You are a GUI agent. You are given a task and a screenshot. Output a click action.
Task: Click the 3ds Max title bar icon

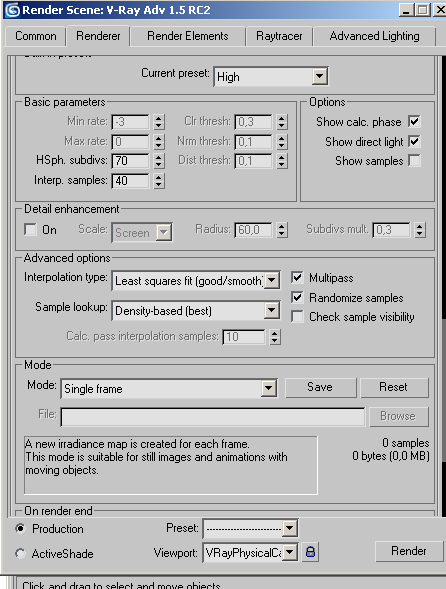pyautogui.click(x=12, y=10)
